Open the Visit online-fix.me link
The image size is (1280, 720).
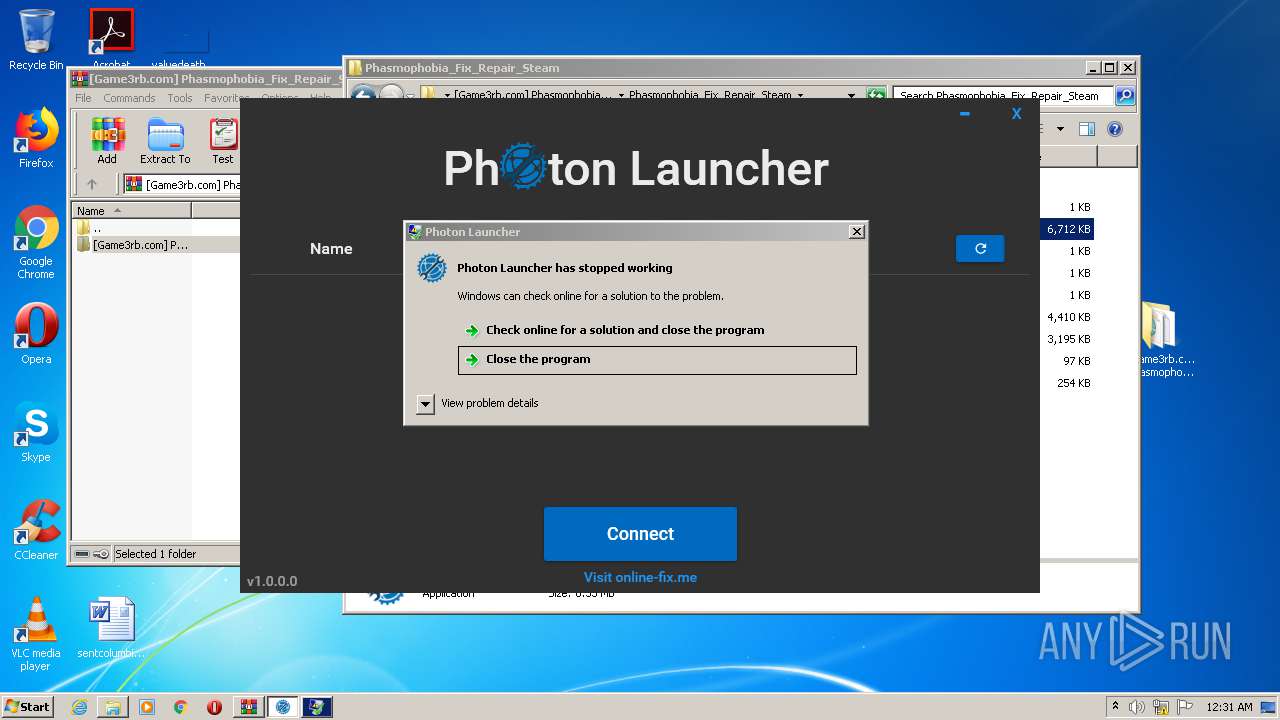tap(640, 577)
